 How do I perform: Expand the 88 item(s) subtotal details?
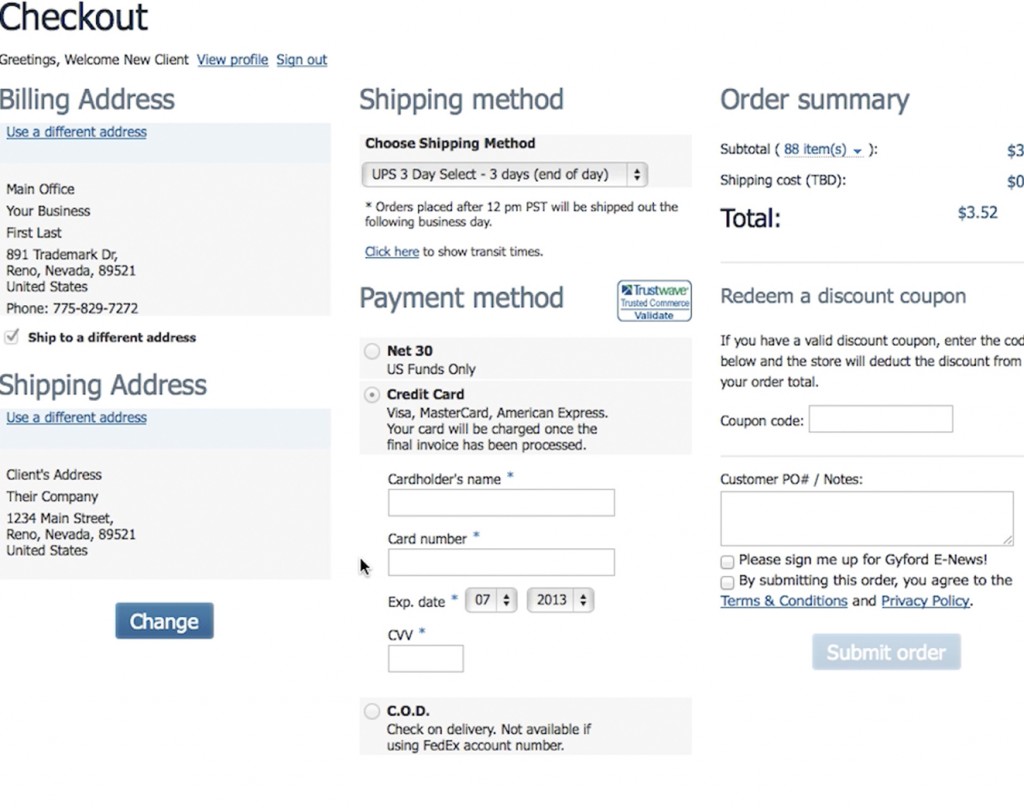coord(821,148)
